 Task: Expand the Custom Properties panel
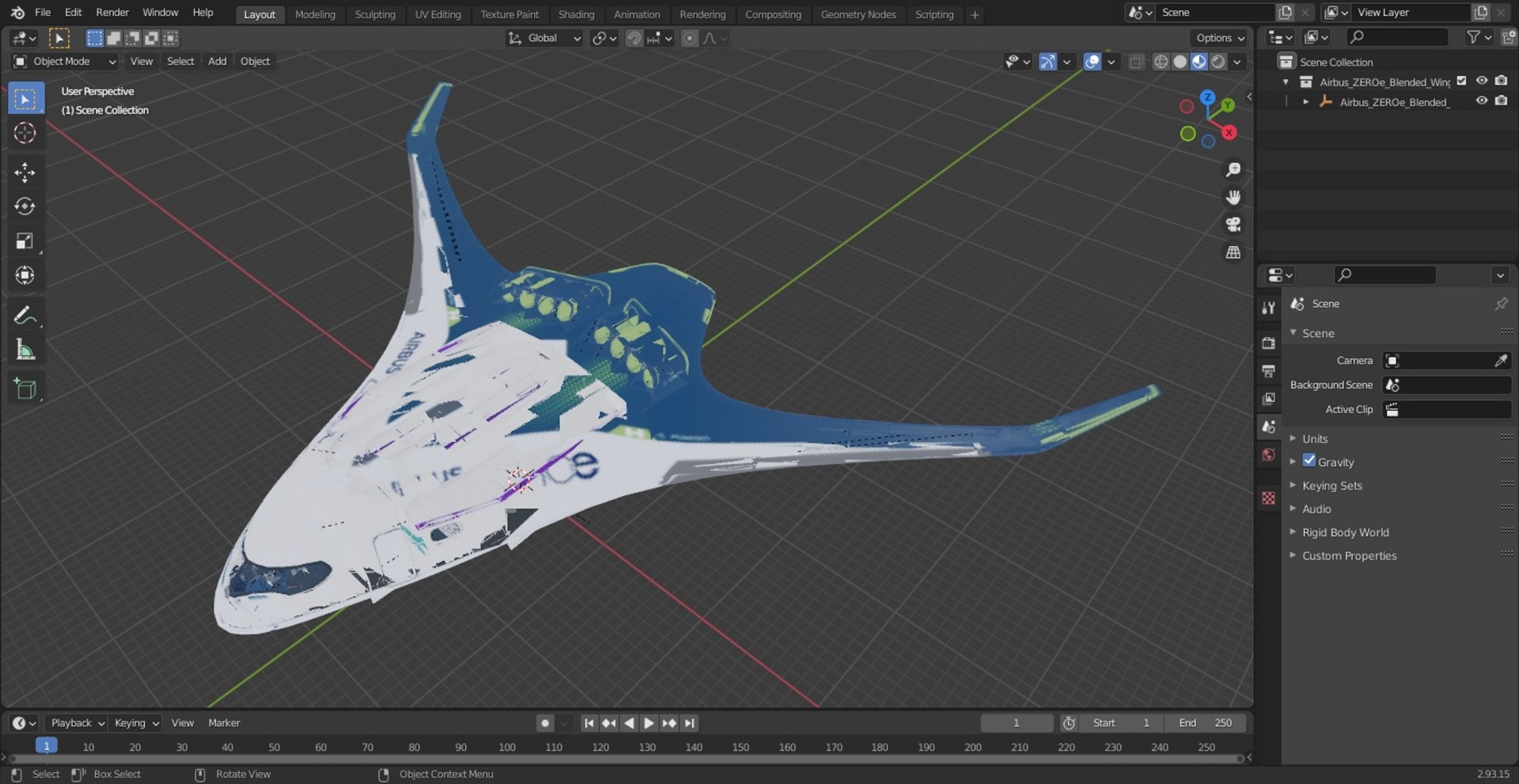coord(1349,555)
